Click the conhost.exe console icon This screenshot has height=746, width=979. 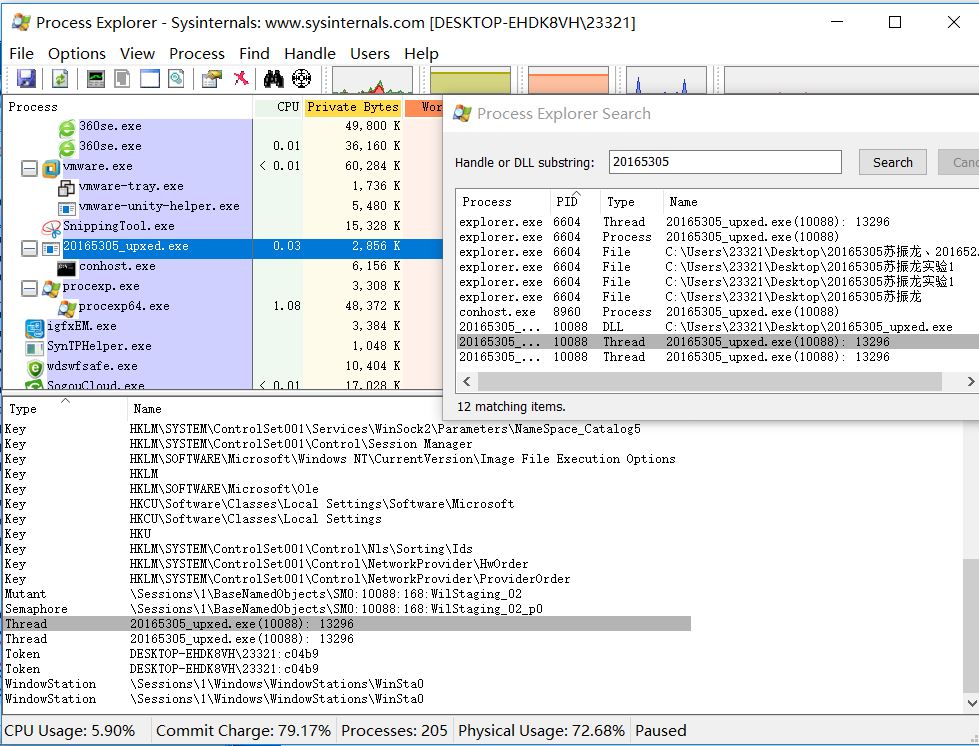click(66, 268)
